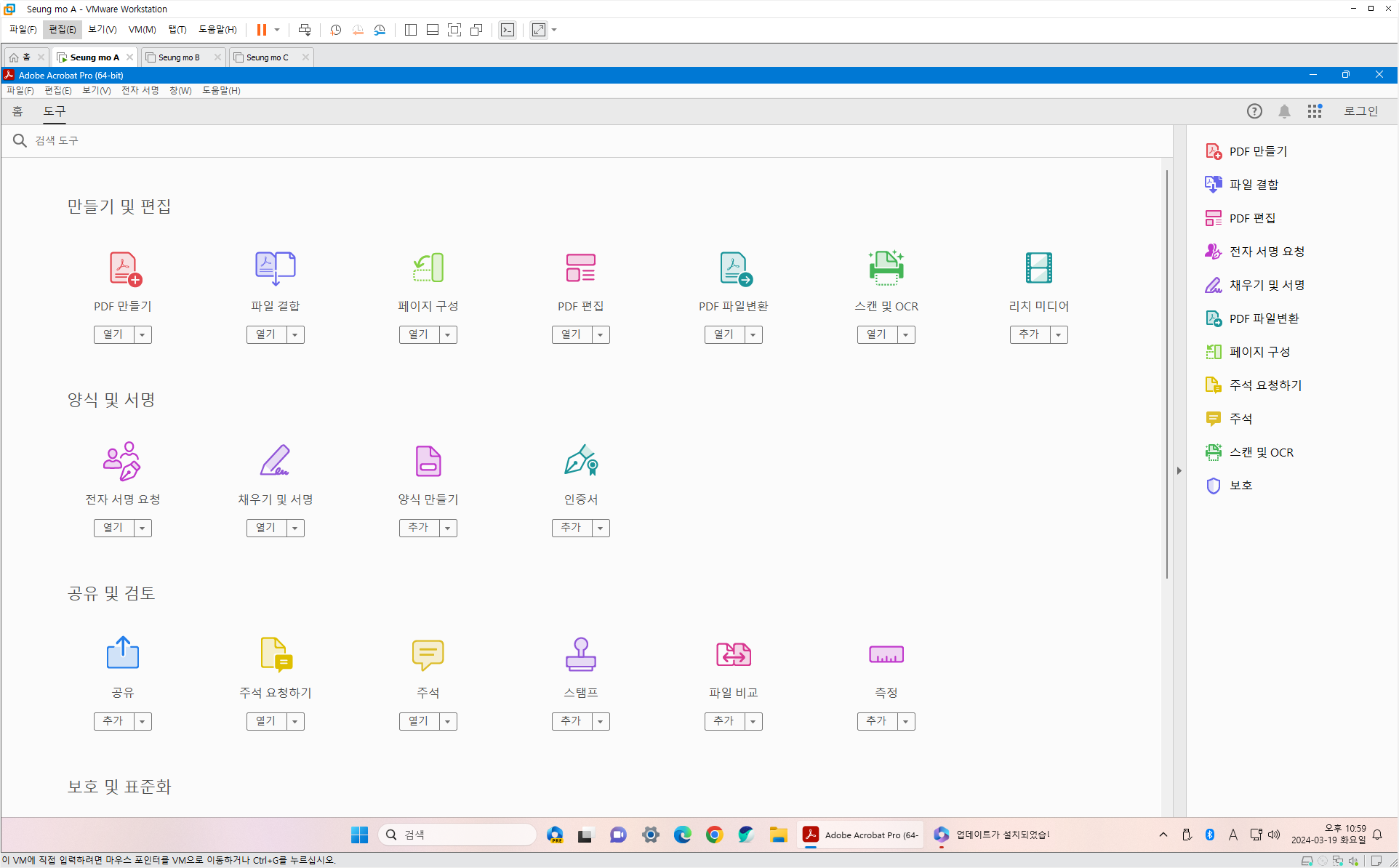1399x868 pixels.
Task: Open the 파일 비교 compare icon
Action: tap(733, 654)
